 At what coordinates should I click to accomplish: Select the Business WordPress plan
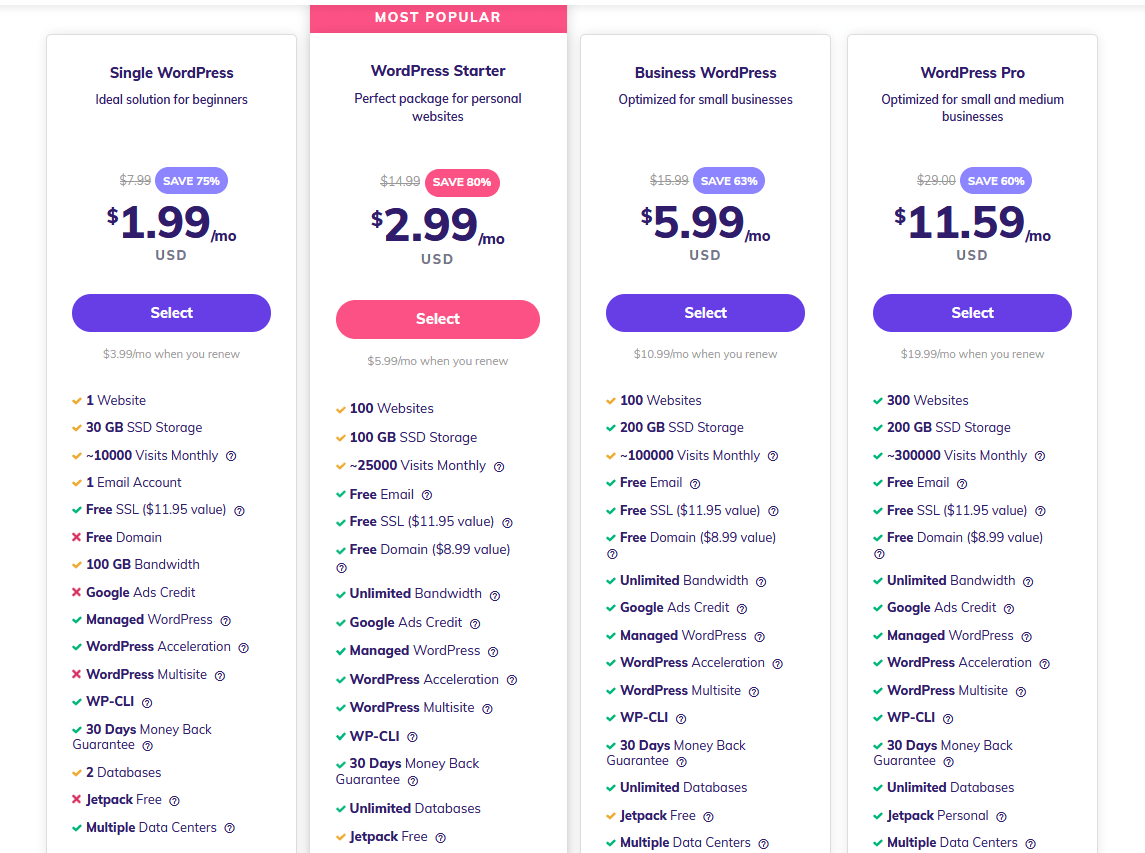pos(705,313)
